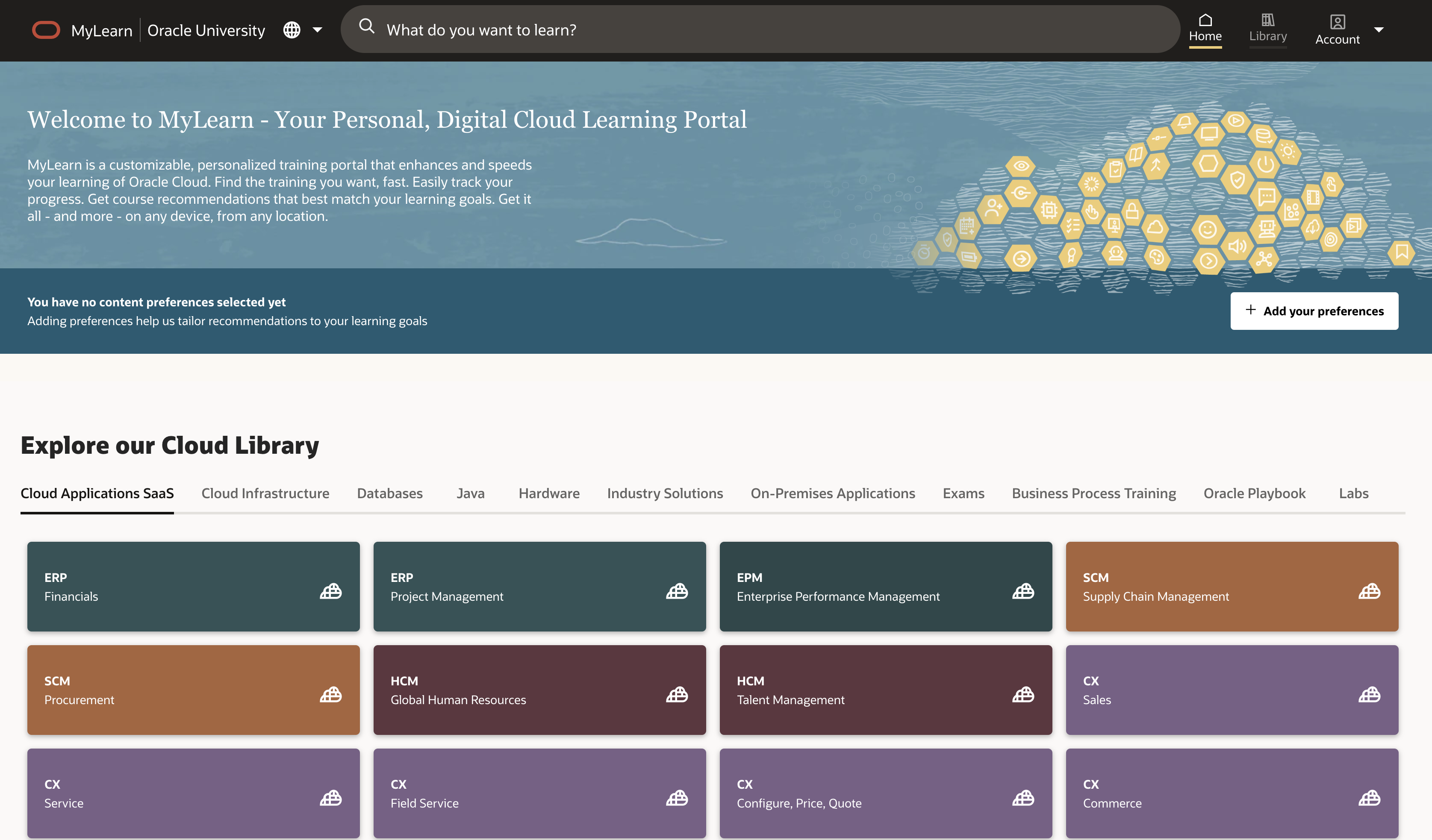
Task: Open the Procurement card title
Action: coord(79,700)
